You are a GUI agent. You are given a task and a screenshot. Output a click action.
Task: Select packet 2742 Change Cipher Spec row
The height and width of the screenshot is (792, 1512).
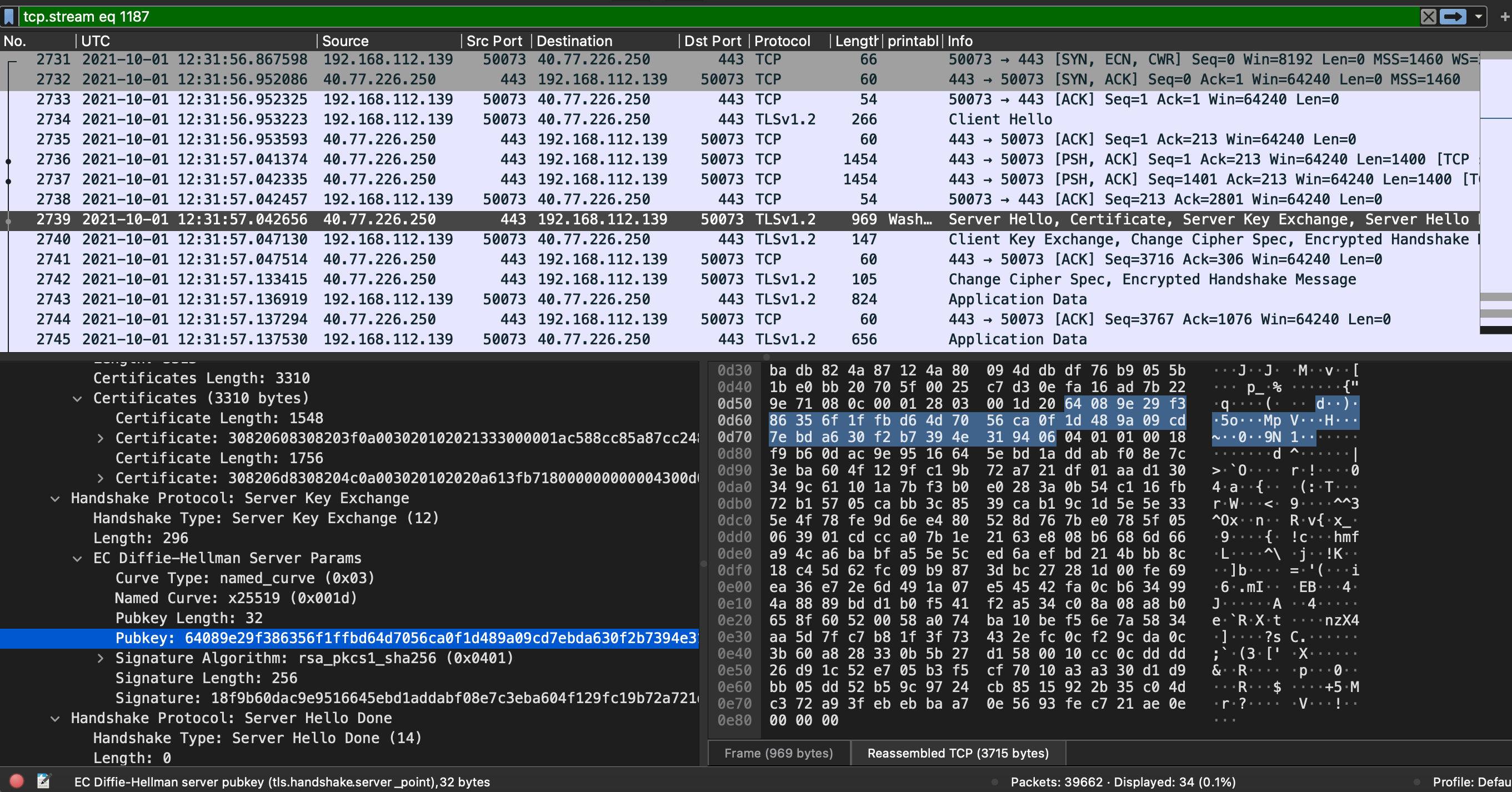739,279
